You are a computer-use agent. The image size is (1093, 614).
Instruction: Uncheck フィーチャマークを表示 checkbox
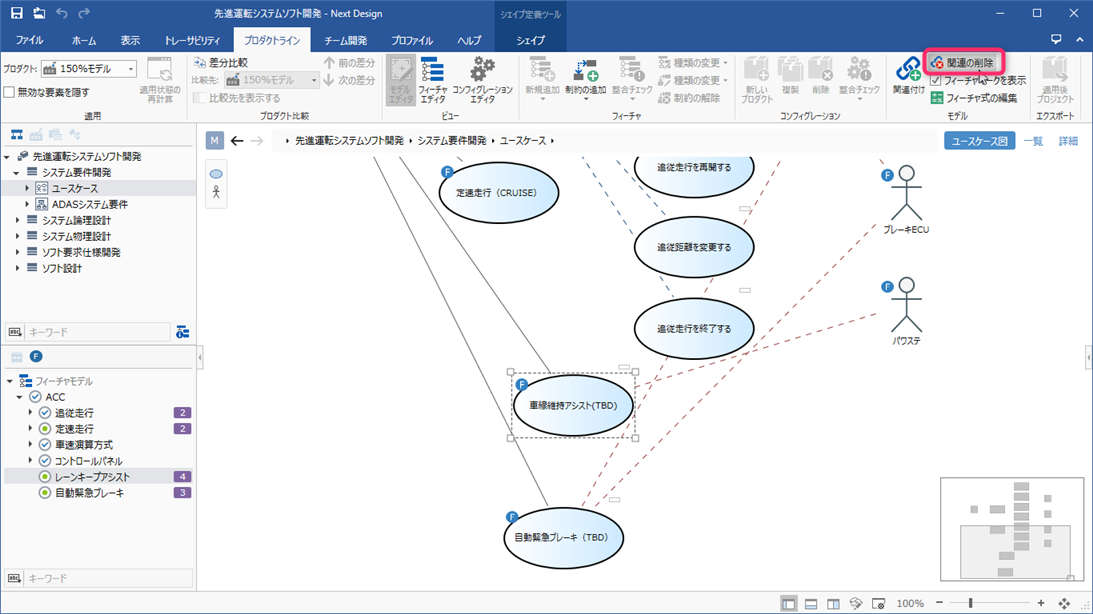coord(936,80)
